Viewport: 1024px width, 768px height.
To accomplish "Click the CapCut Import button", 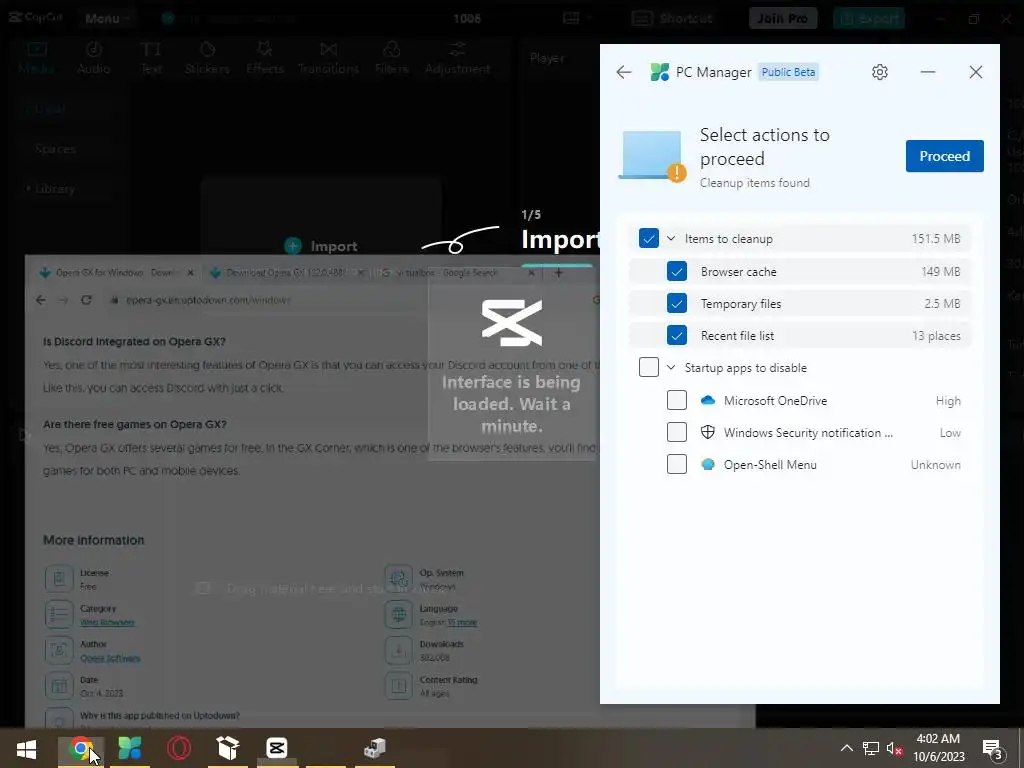I will click(x=321, y=246).
